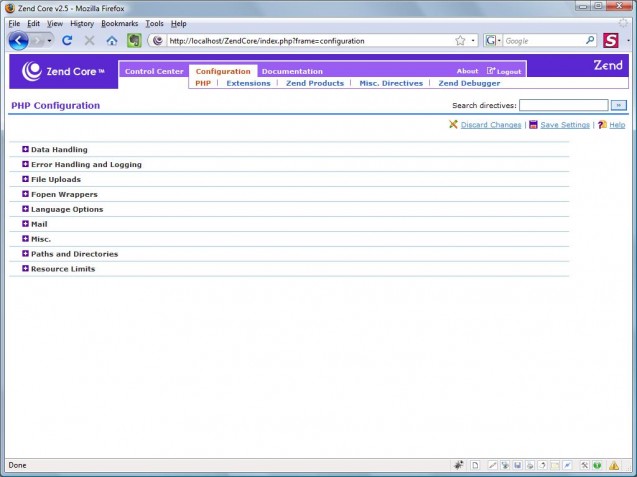Open the Zend Debugger sub-tab
The height and width of the screenshot is (477, 637).
[x=469, y=83]
